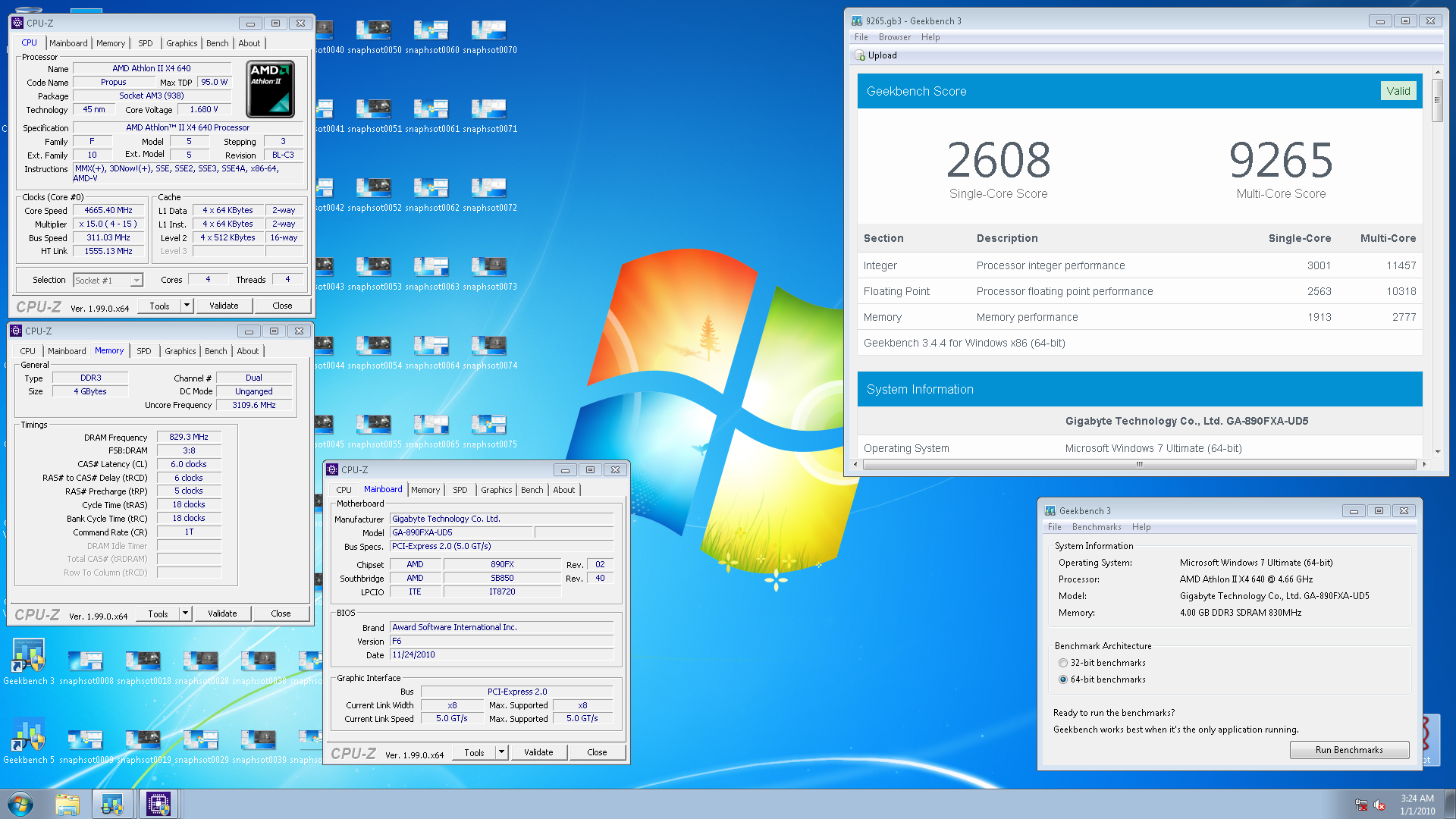1456x819 pixels.
Task: Open the snaphsot0008 desktop icon
Action: [x=86, y=667]
